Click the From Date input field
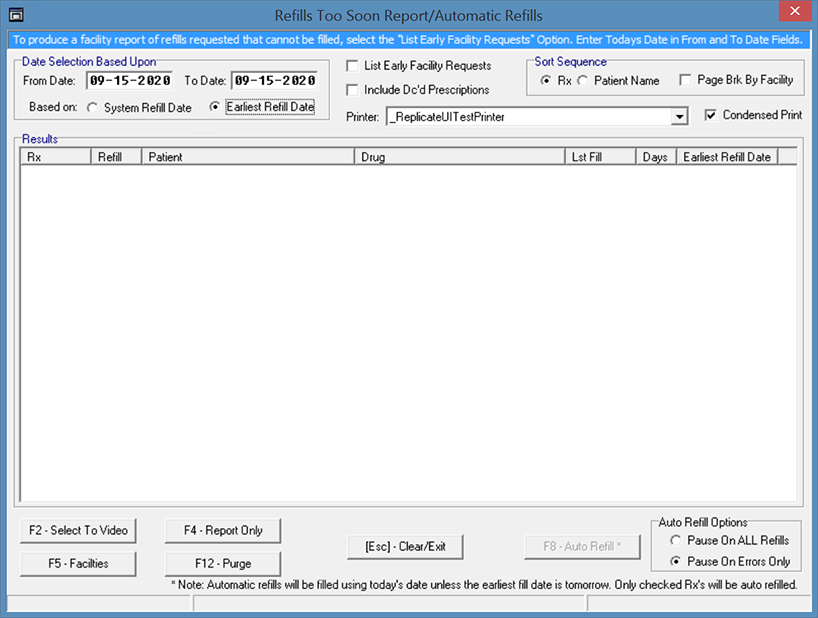Screen dimensions: 818x618 pos(129,81)
